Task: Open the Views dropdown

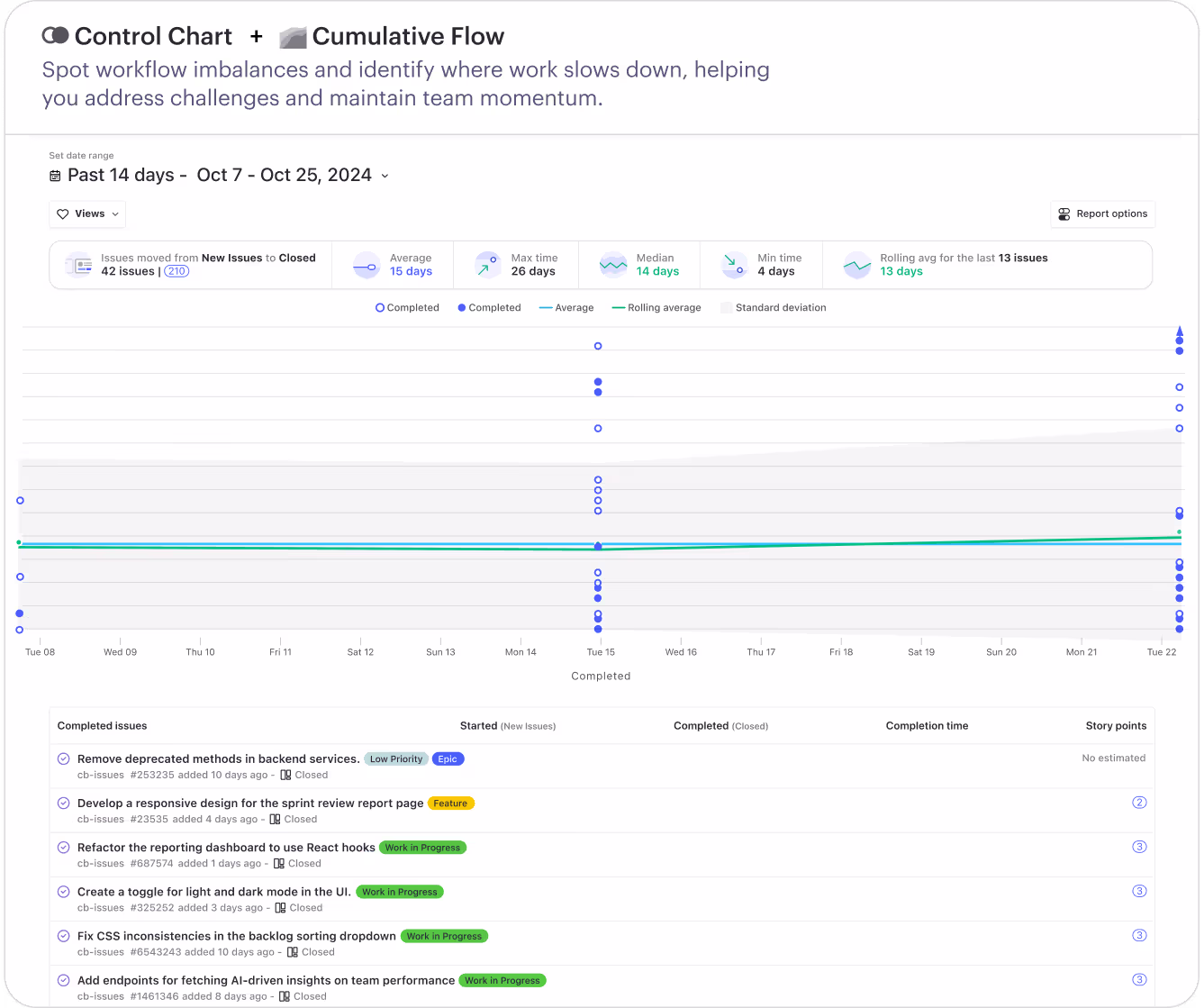Action: coord(87,214)
